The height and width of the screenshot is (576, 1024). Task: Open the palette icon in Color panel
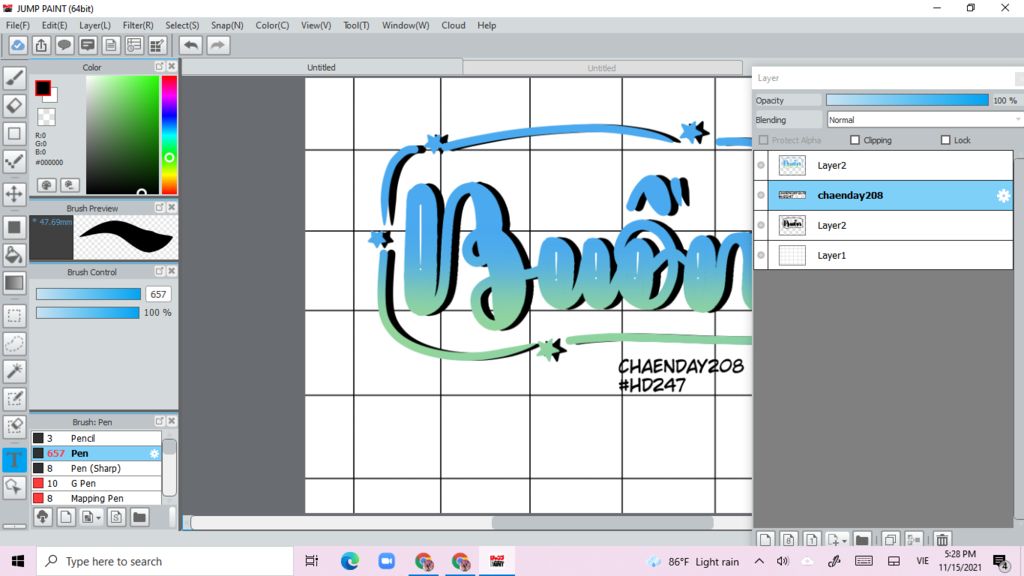(x=46, y=185)
